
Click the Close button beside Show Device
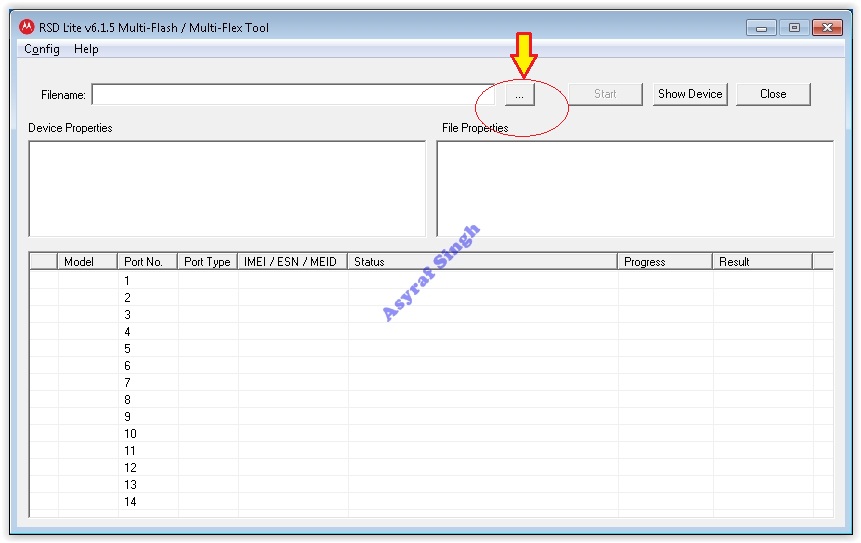coord(773,94)
